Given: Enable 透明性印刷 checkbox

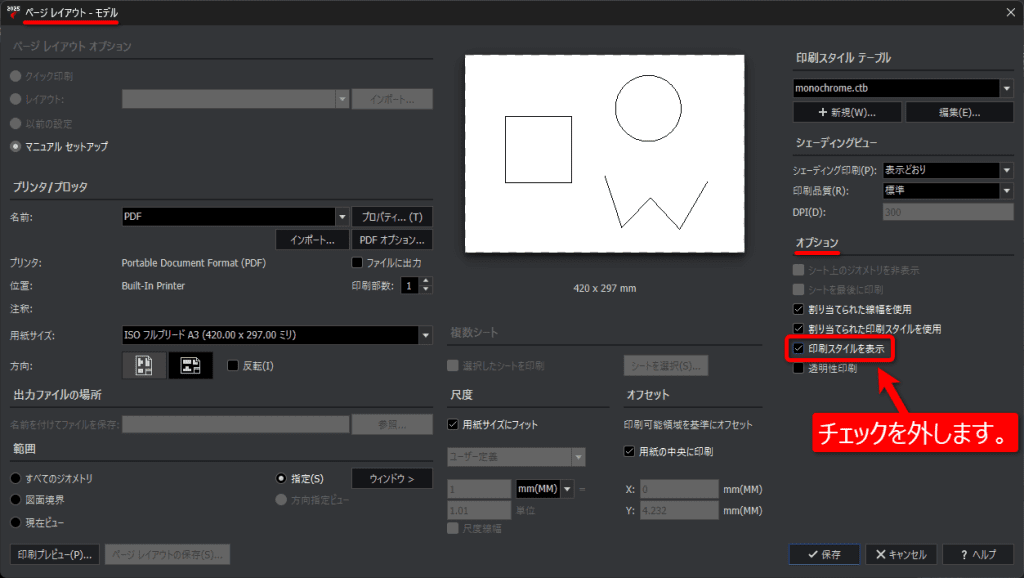Looking at the screenshot, I should tap(798, 368).
